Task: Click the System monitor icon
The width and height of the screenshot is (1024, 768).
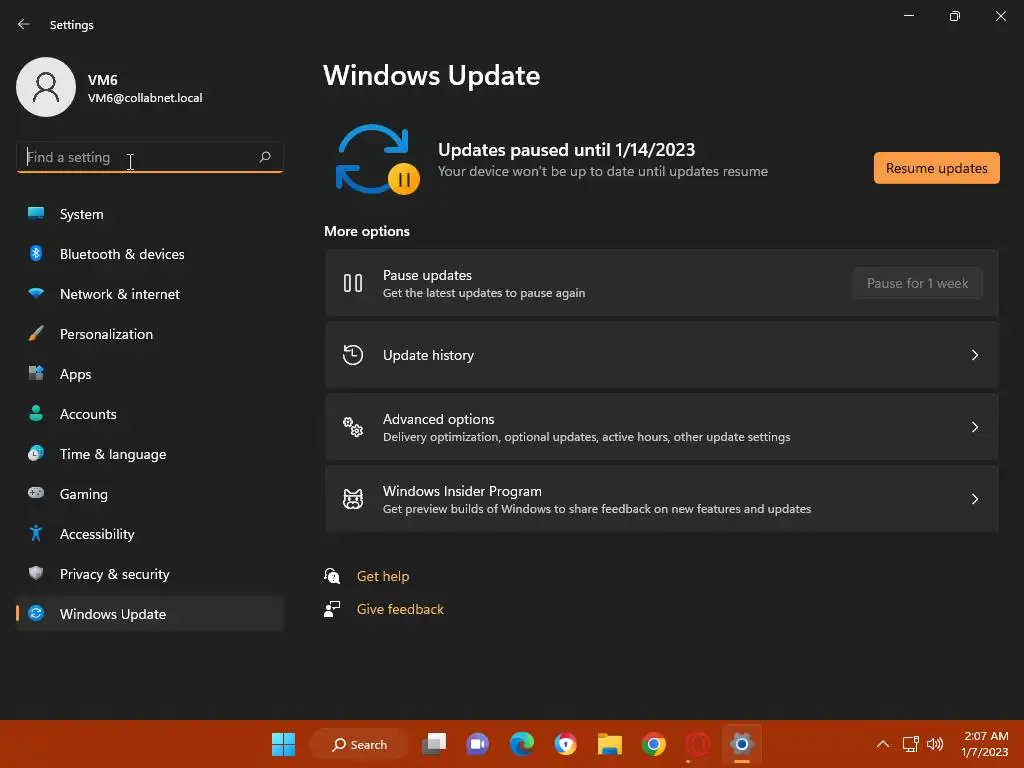Action: pos(36,214)
